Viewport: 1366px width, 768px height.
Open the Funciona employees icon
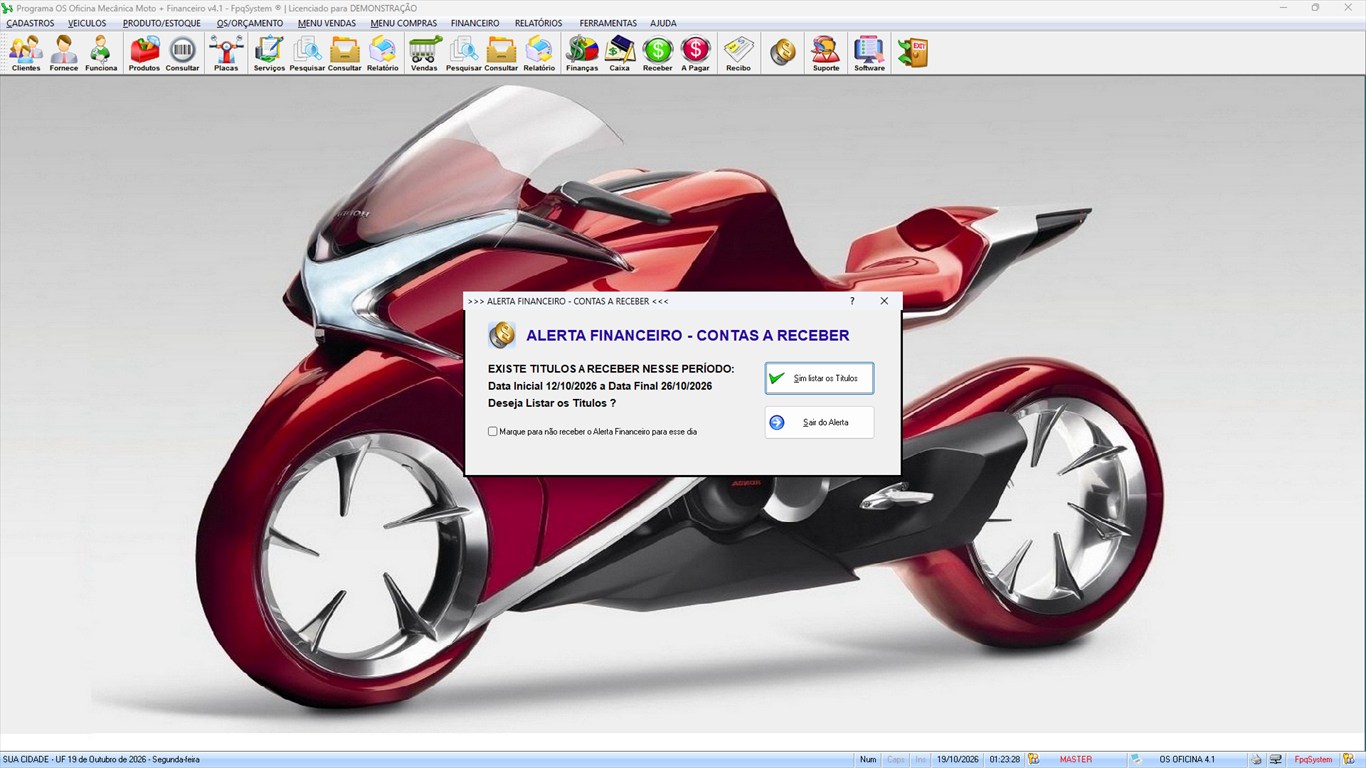coord(101,53)
